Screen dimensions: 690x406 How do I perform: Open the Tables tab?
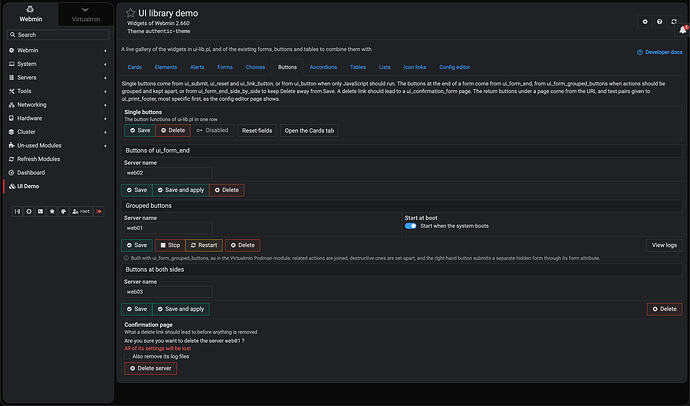(358, 67)
